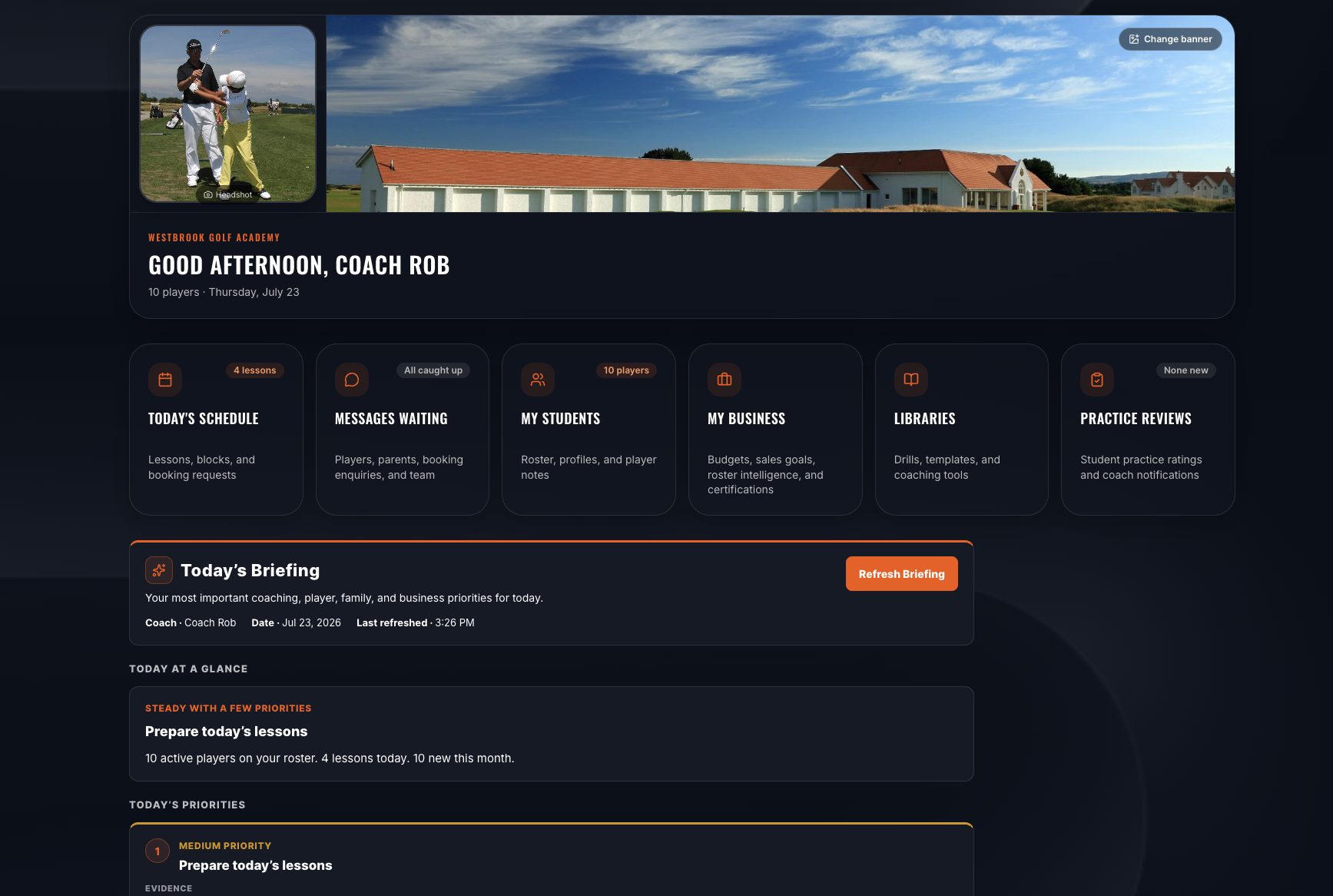Click the open book icon on Libraries card
Viewport: 1333px width, 896px height.
point(911,380)
